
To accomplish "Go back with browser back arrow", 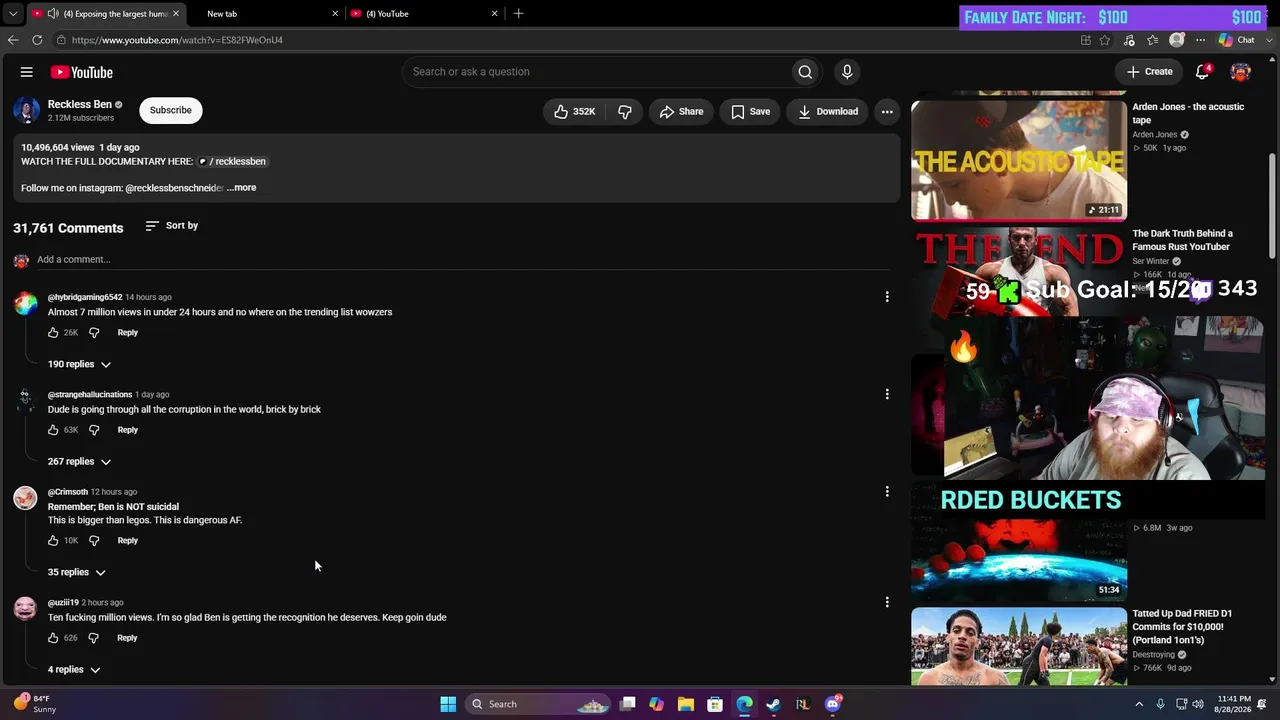I will [13, 40].
